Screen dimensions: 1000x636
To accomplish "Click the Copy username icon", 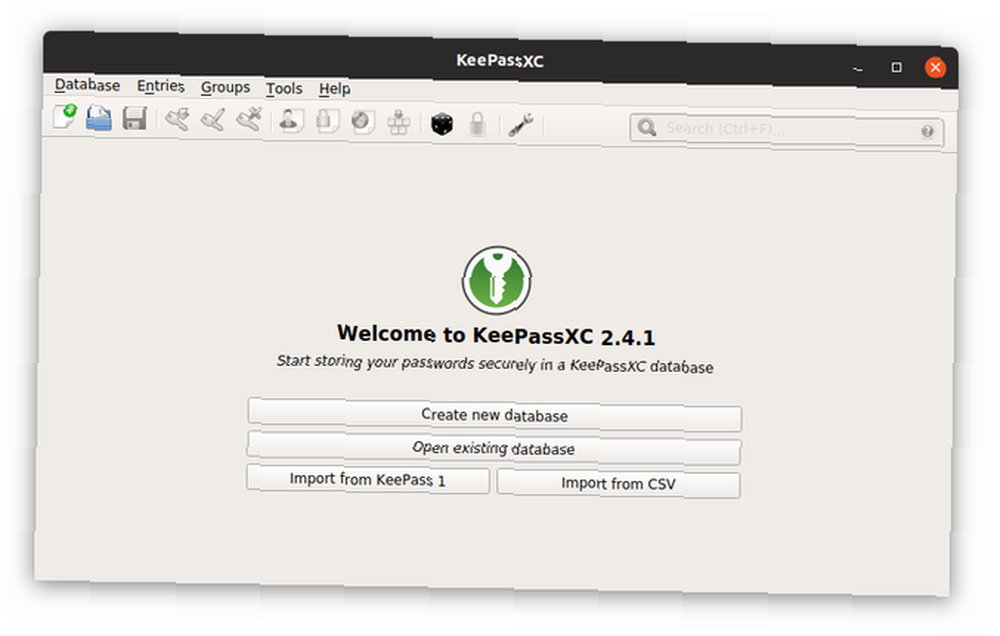I will pyautogui.click(x=291, y=121).
